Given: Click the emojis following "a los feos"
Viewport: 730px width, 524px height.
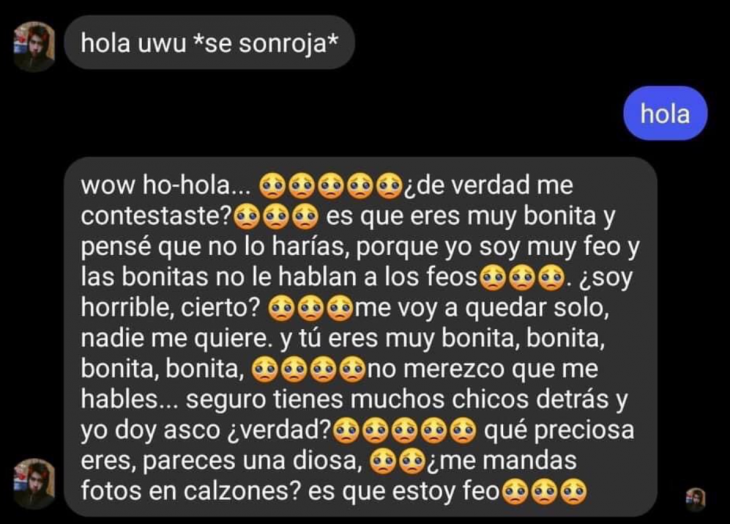Looking at the screenshot, I should coord(521,278).
